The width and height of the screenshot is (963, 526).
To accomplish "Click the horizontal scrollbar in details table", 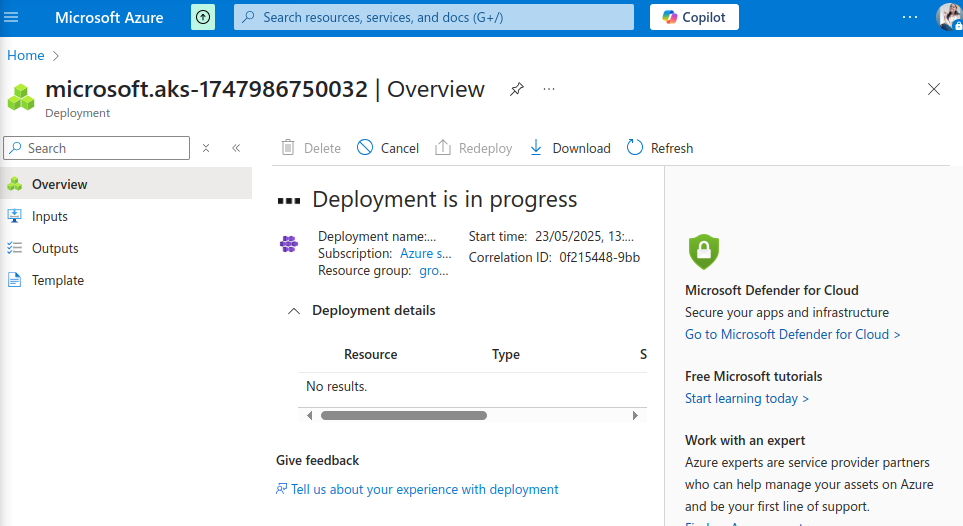I will pos(403,415).
